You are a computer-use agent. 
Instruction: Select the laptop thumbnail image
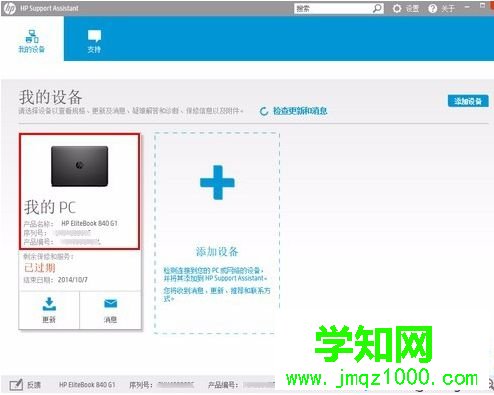click(79, 166)
